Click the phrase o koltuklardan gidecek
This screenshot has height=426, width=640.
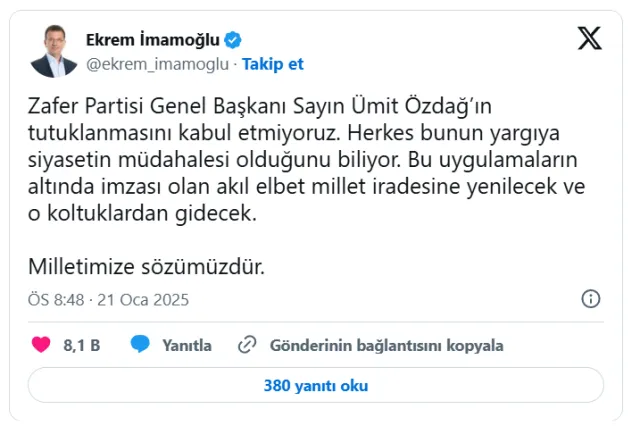click(142, 213)
